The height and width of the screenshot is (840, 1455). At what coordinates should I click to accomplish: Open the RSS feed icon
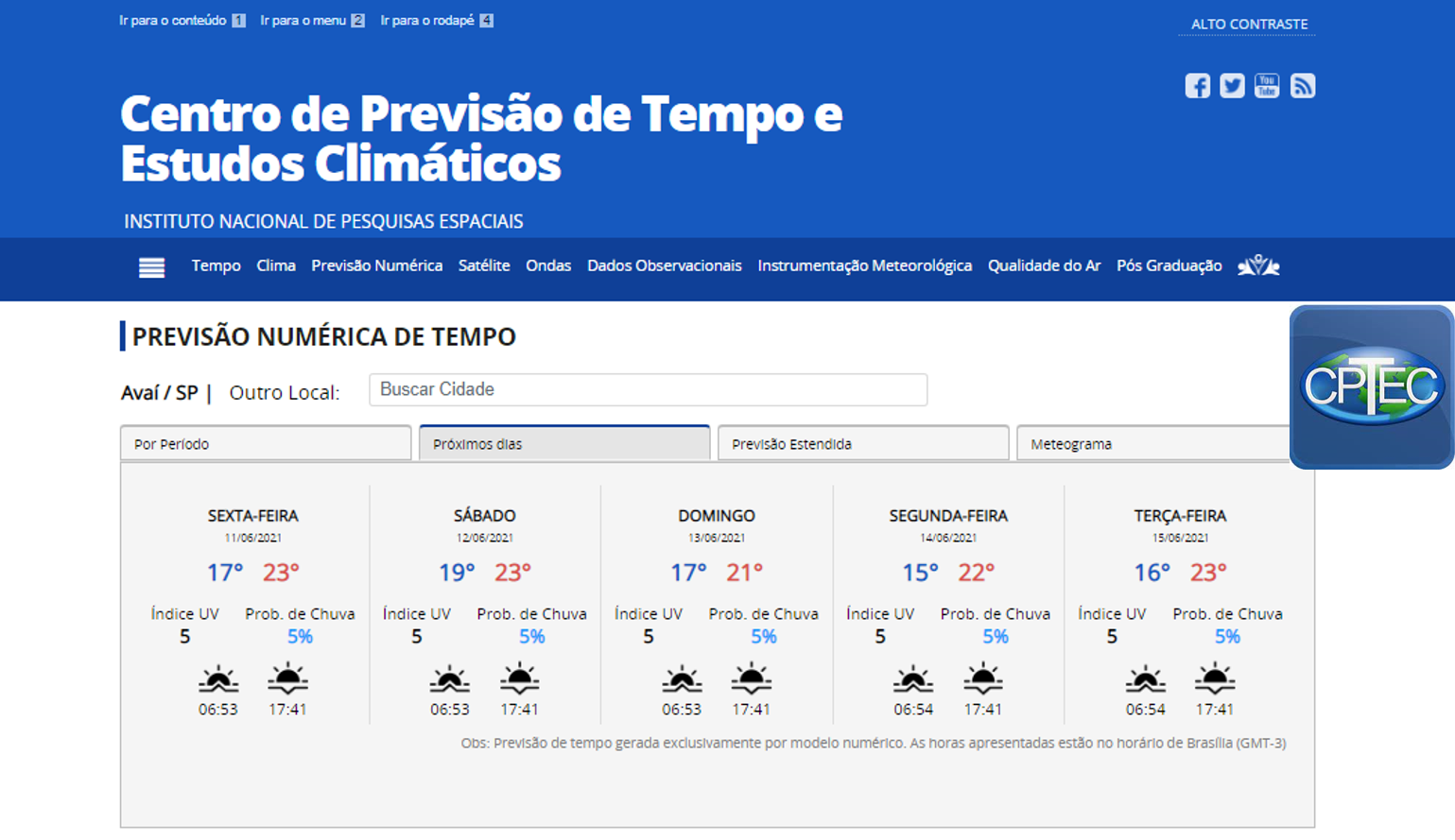pos(1303,86)
